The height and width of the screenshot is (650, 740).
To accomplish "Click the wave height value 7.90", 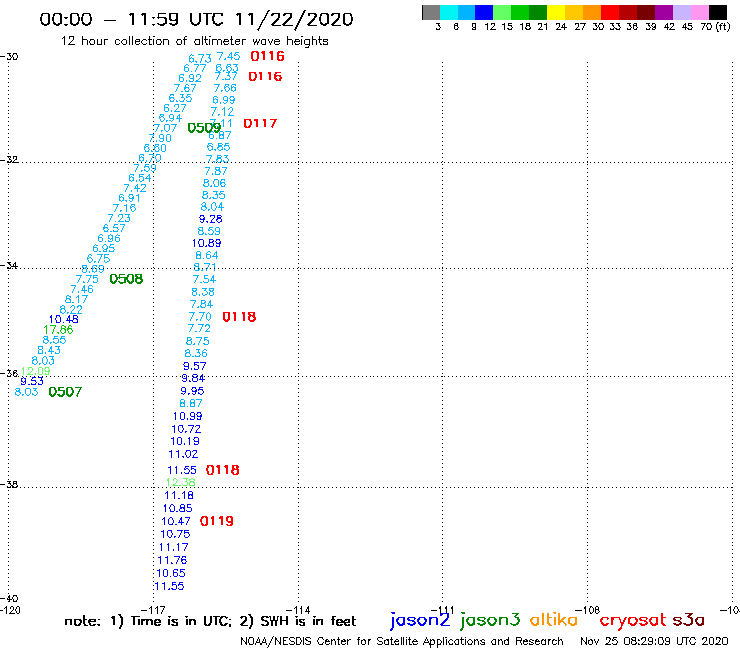I will tap(160, 138).
